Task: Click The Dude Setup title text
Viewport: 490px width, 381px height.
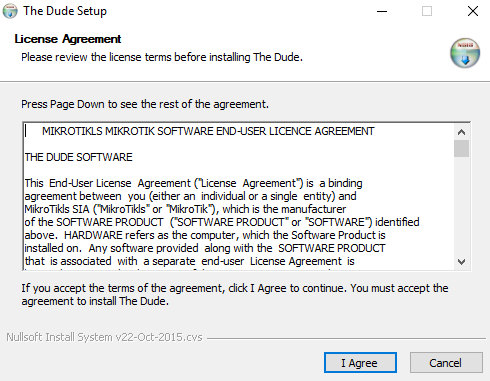Action: pos(65,11)
